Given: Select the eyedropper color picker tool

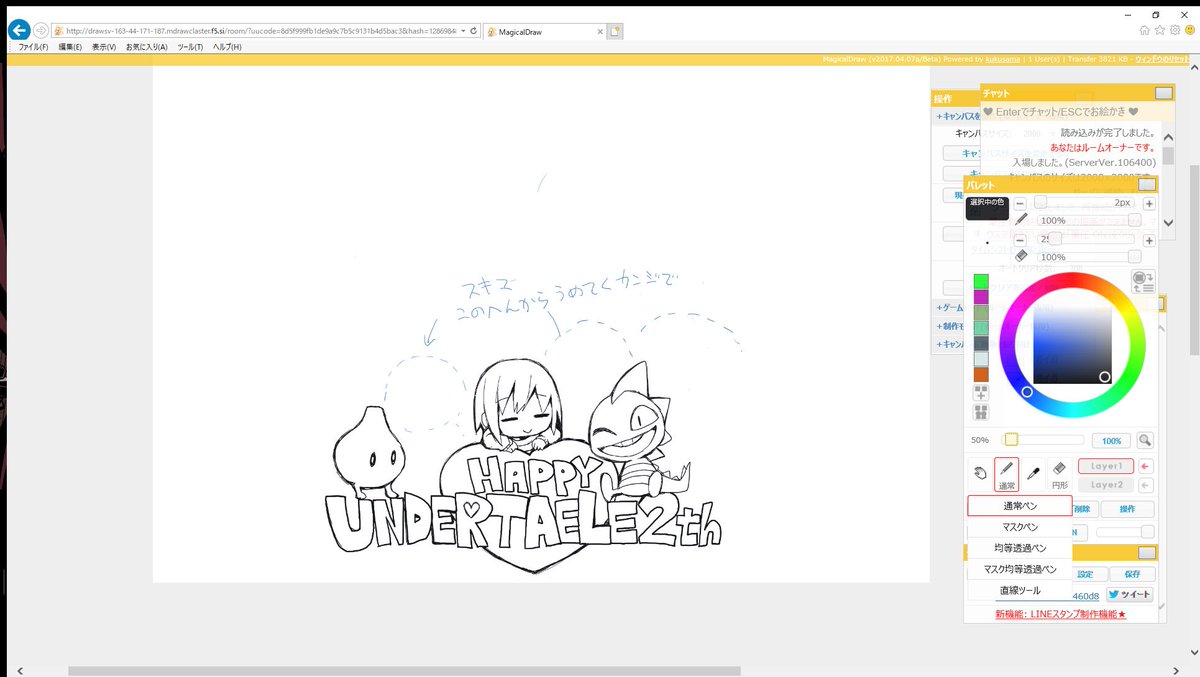Looking at the screenshot, I should click(1033, 473).
